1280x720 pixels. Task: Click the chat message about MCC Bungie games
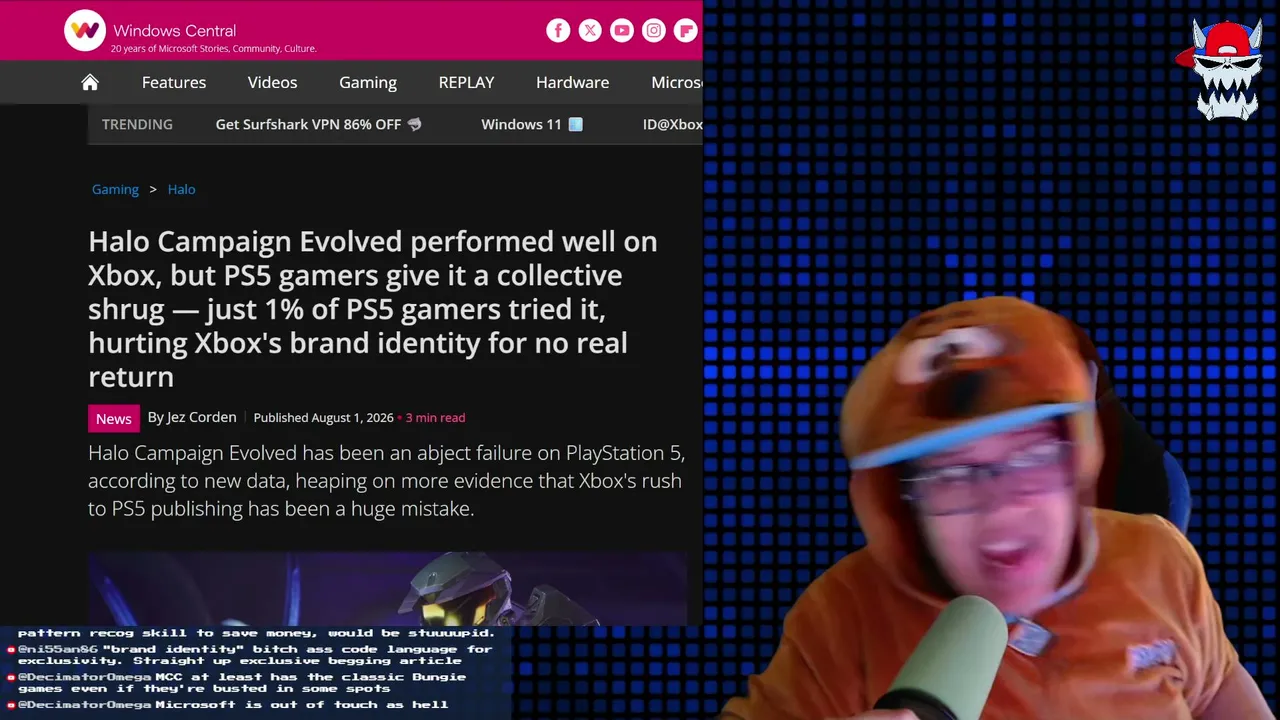[x=236, y=682]
